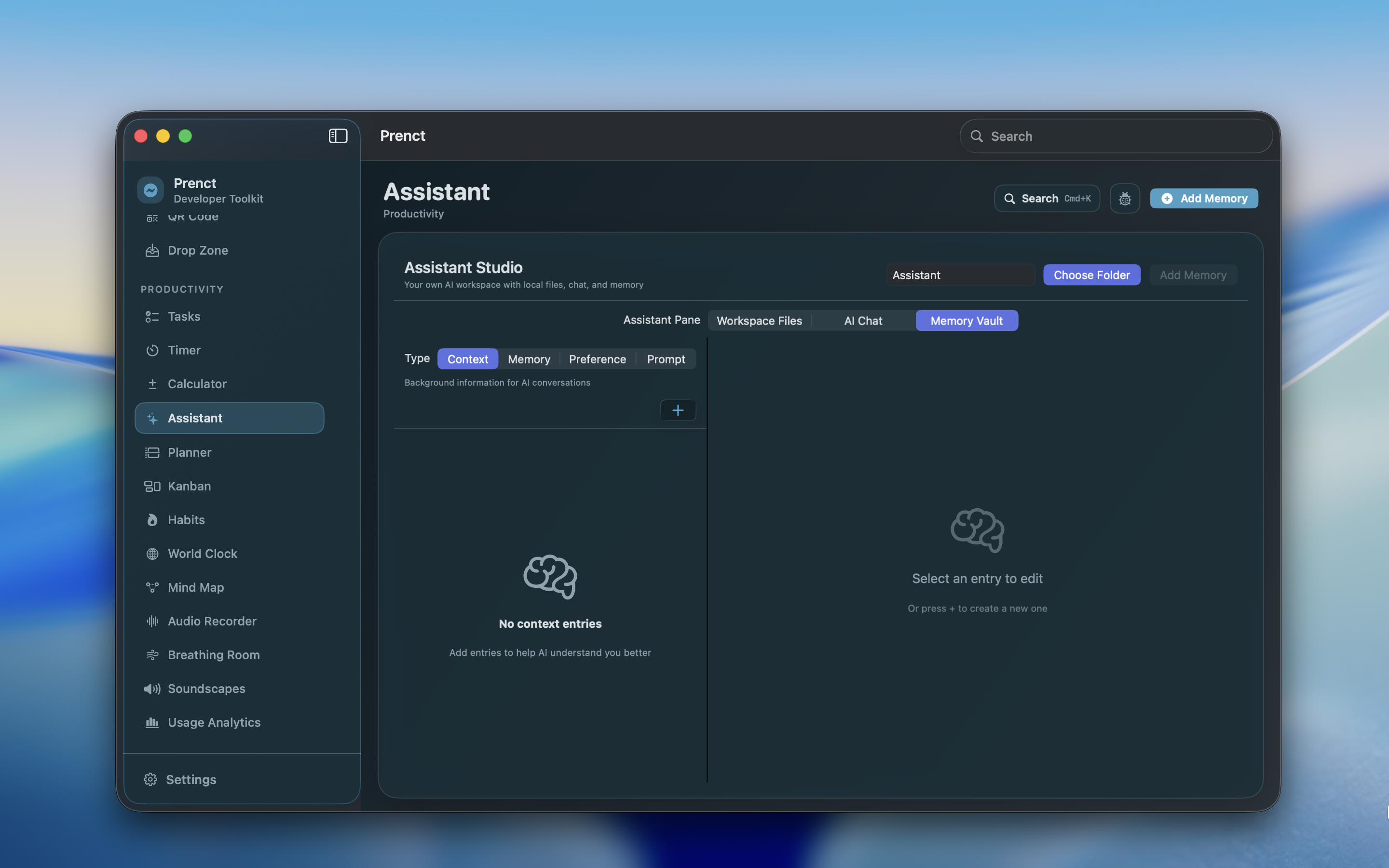Select the Memory type filter
1389x868 pixels.
click(528, 359)
